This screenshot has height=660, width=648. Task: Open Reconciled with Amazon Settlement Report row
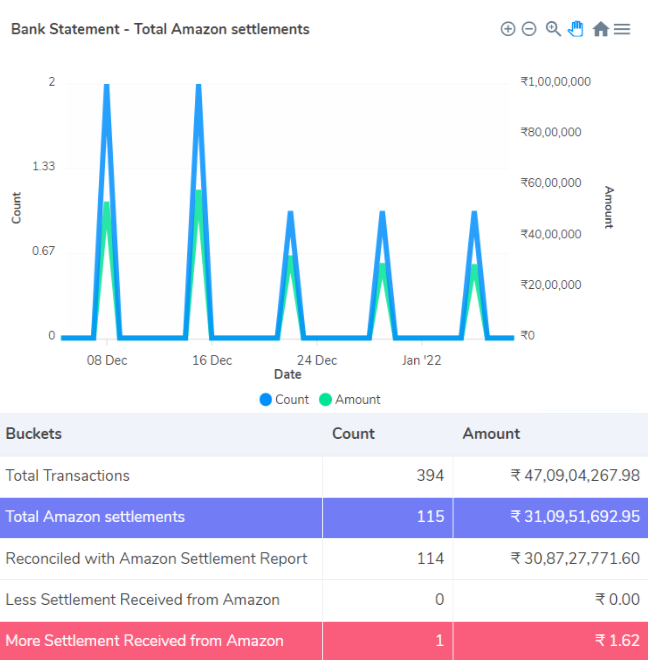point(324,559)
